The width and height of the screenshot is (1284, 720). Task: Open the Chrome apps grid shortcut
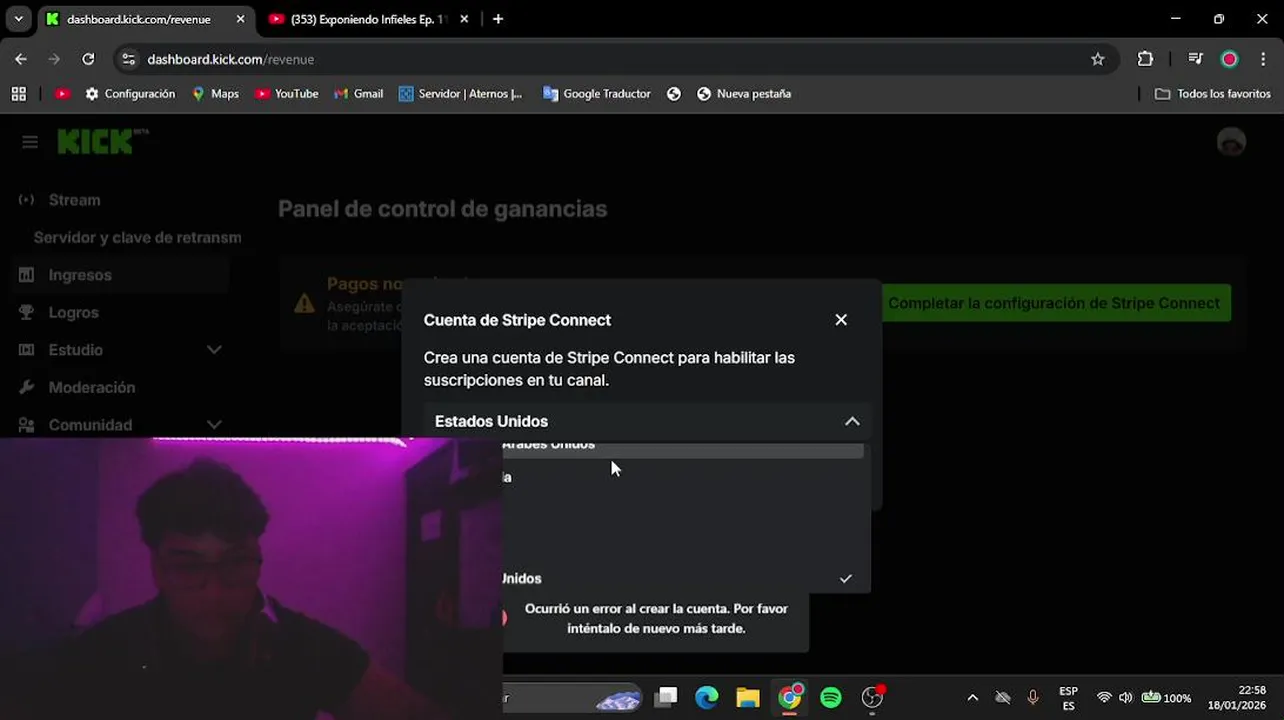click(18, 93)
